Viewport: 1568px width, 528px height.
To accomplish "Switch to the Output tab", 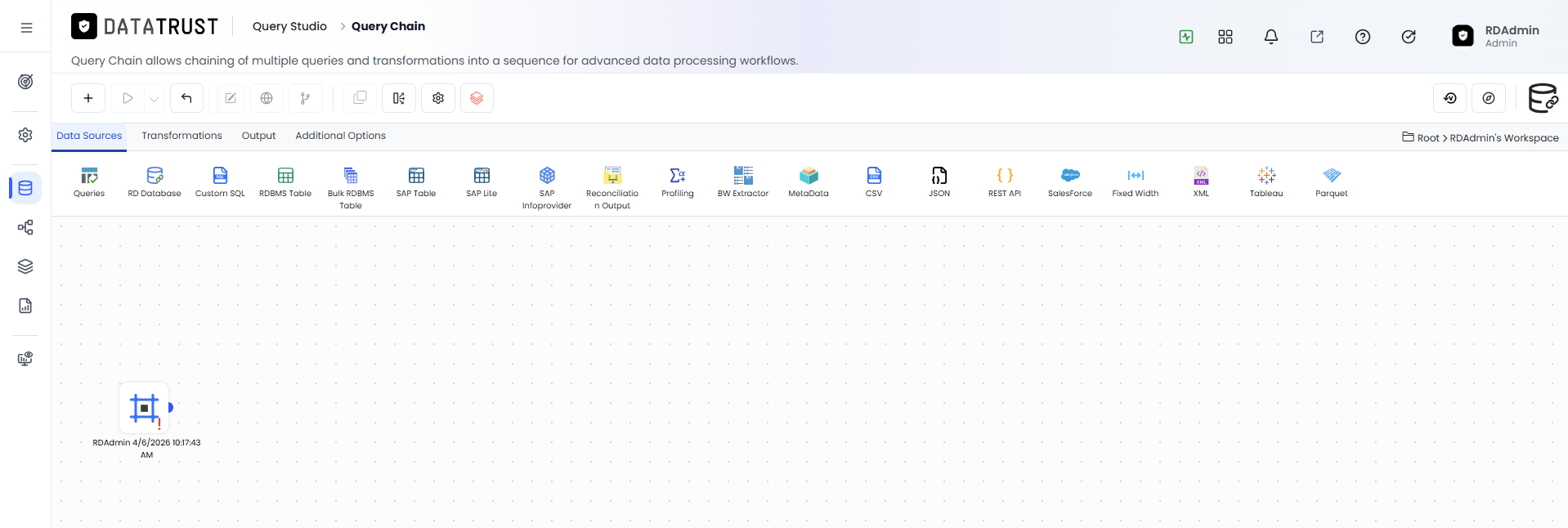I will coord(258,136).
